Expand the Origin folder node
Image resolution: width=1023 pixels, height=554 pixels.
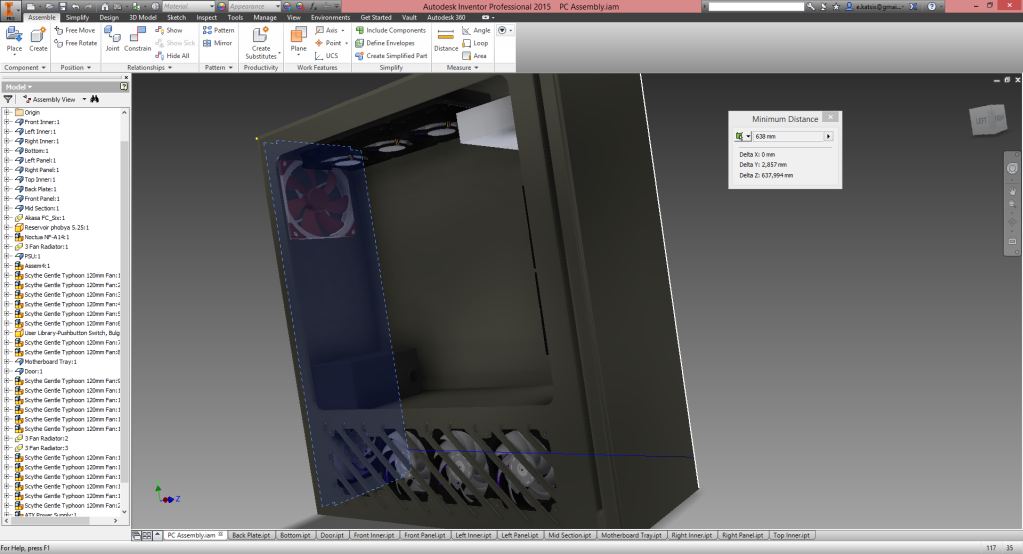pyautogui.click(x=7, y=112)
